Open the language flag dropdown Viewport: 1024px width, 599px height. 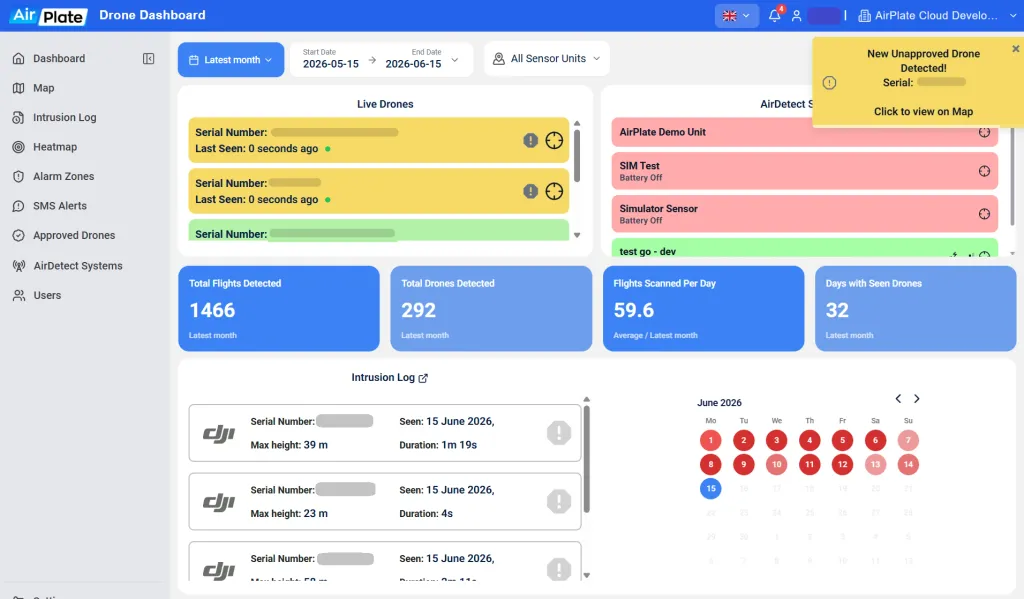click(737, 15)
